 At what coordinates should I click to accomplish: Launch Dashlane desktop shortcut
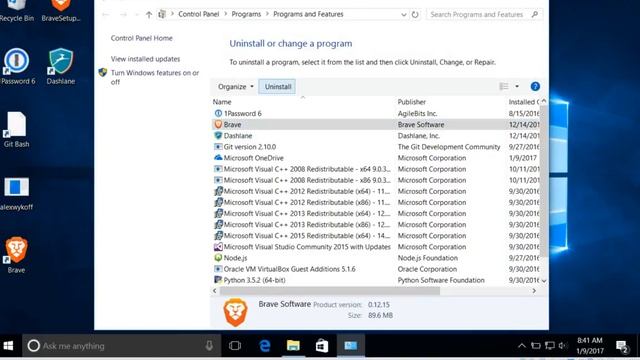coord(61,66)
